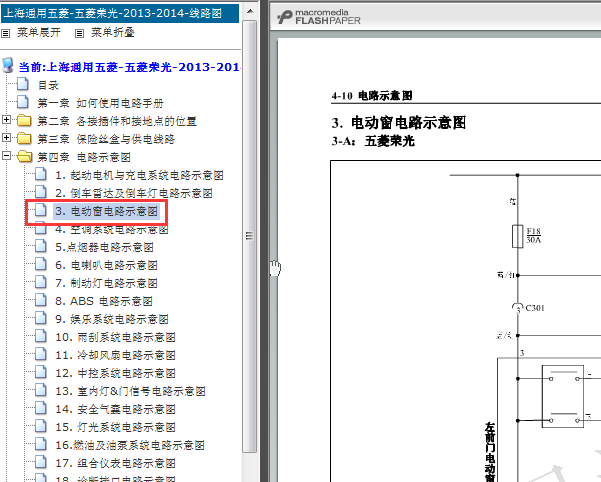Open the 当前:上海通用五菱-五菱荣光 root link
The height and width of the screenshot is (482, 601).
tap(130, 67)
